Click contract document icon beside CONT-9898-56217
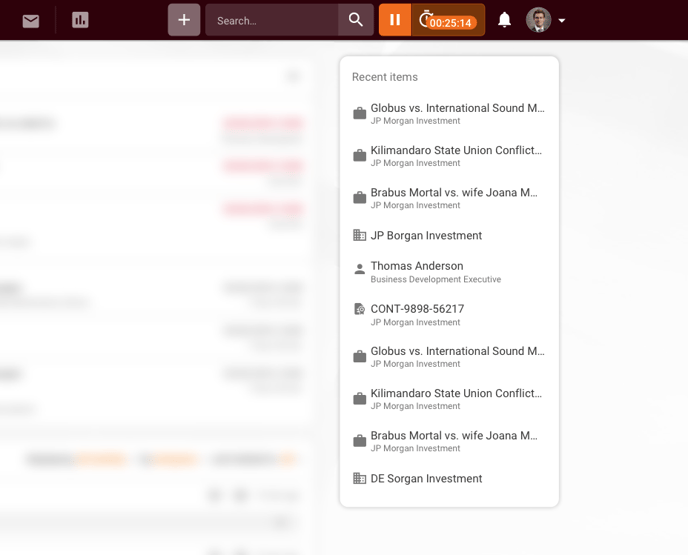 [x=359, y=309]
